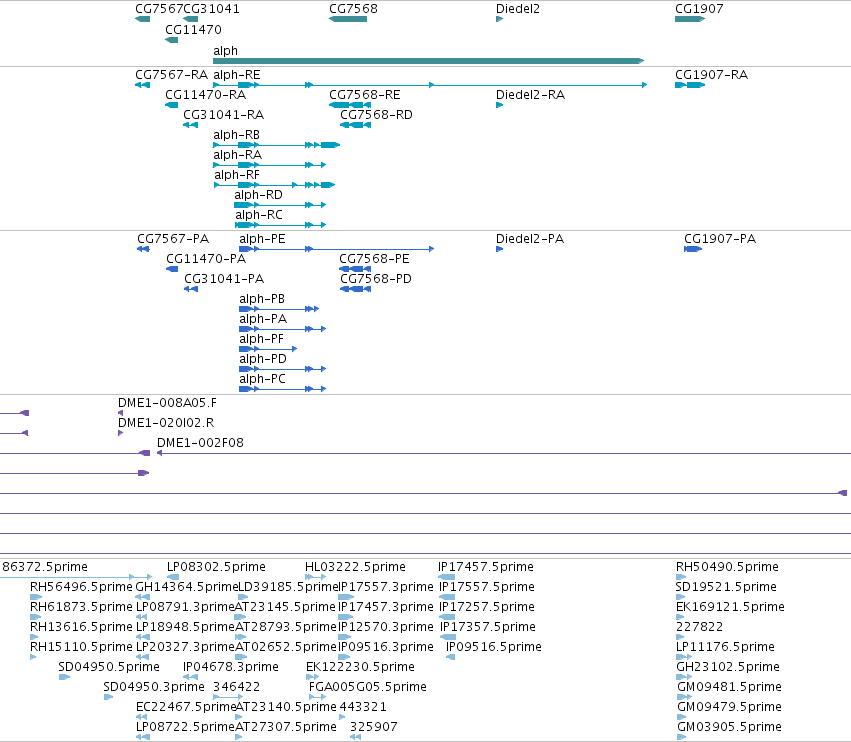Select the CG1907-PA protein label
Viewport: 851px width, 742px height.
tap(720, 239)
